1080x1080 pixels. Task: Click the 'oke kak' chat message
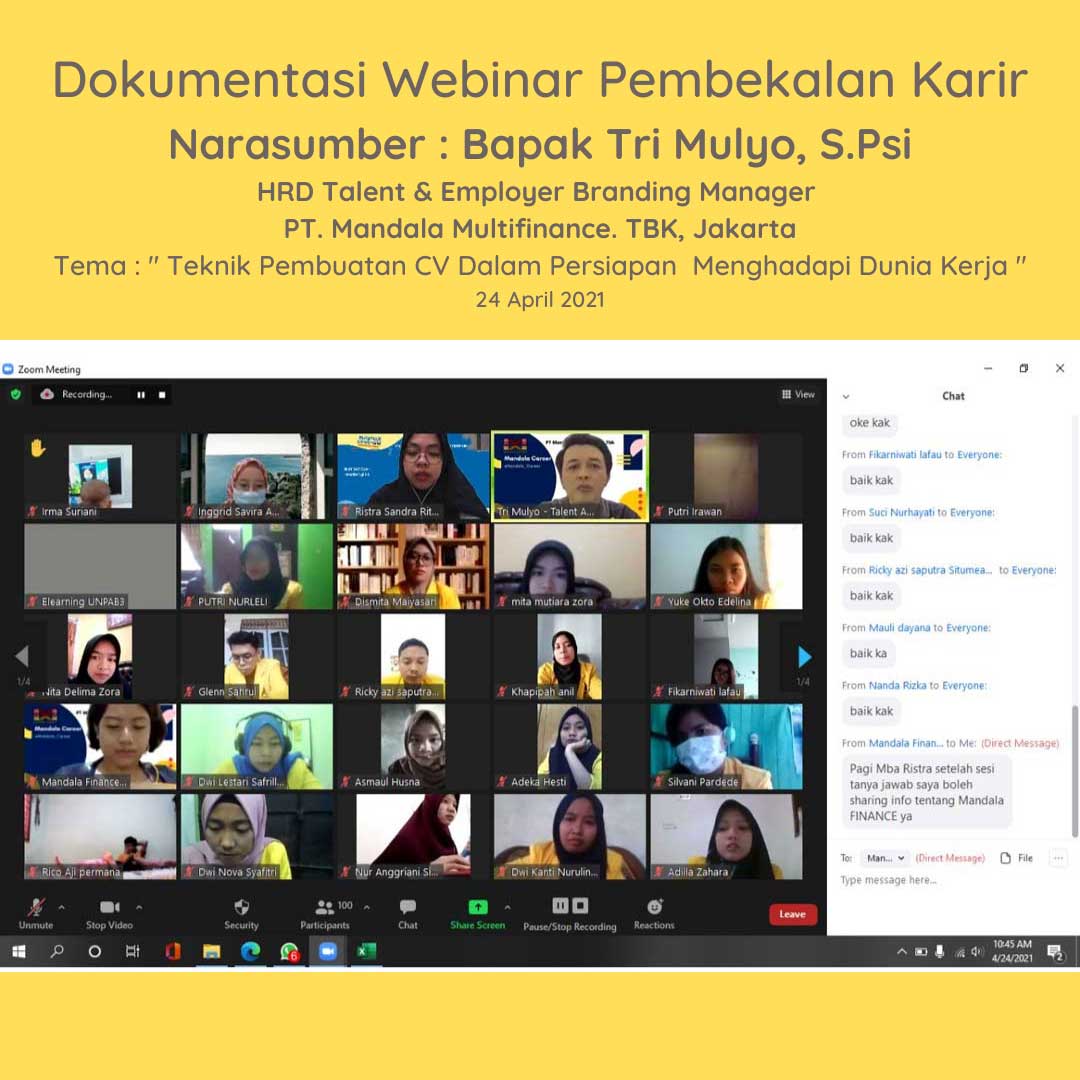(x=869, y=423)
